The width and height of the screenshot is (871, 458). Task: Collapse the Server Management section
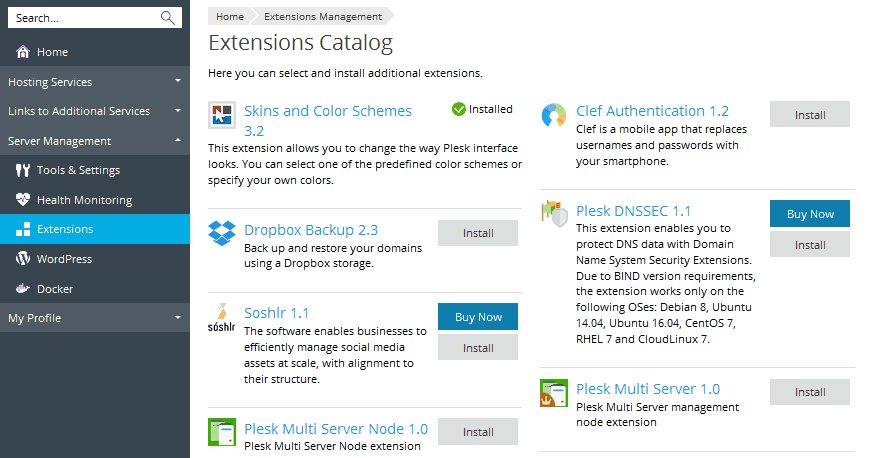(x=94, y=141)
